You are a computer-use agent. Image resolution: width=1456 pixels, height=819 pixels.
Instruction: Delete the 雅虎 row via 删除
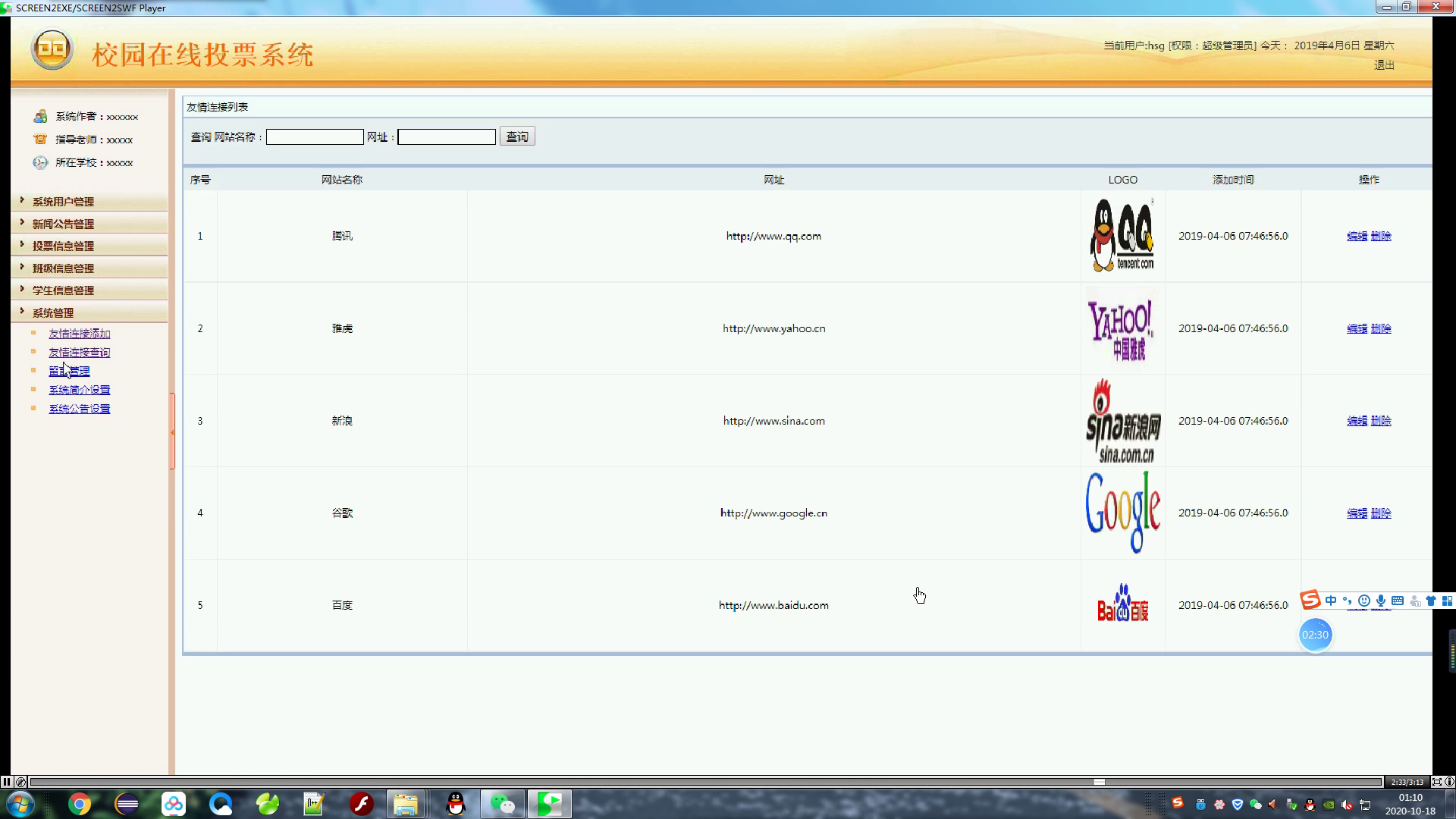[x=1381, y=329]
